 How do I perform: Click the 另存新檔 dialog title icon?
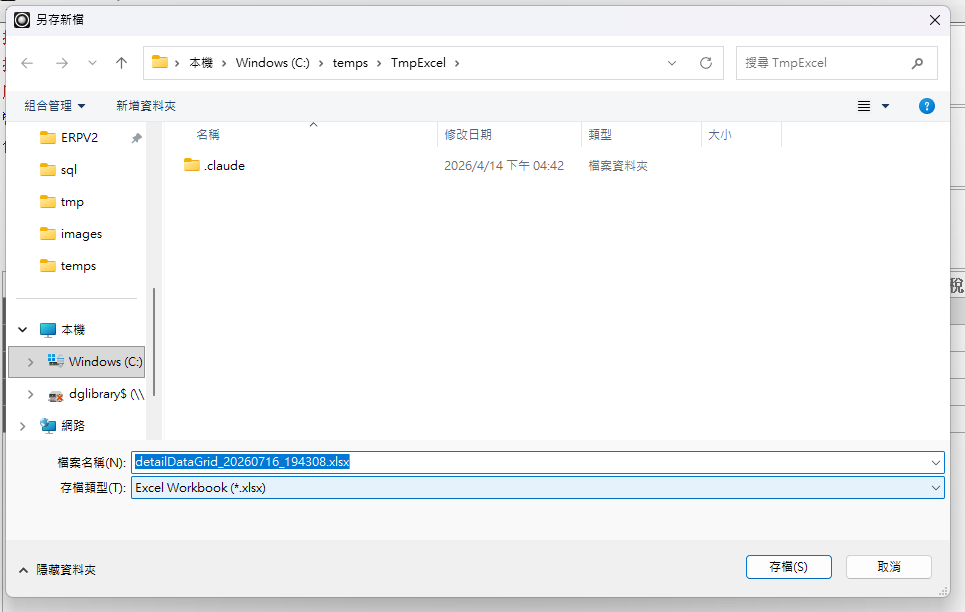click(22, 20)
